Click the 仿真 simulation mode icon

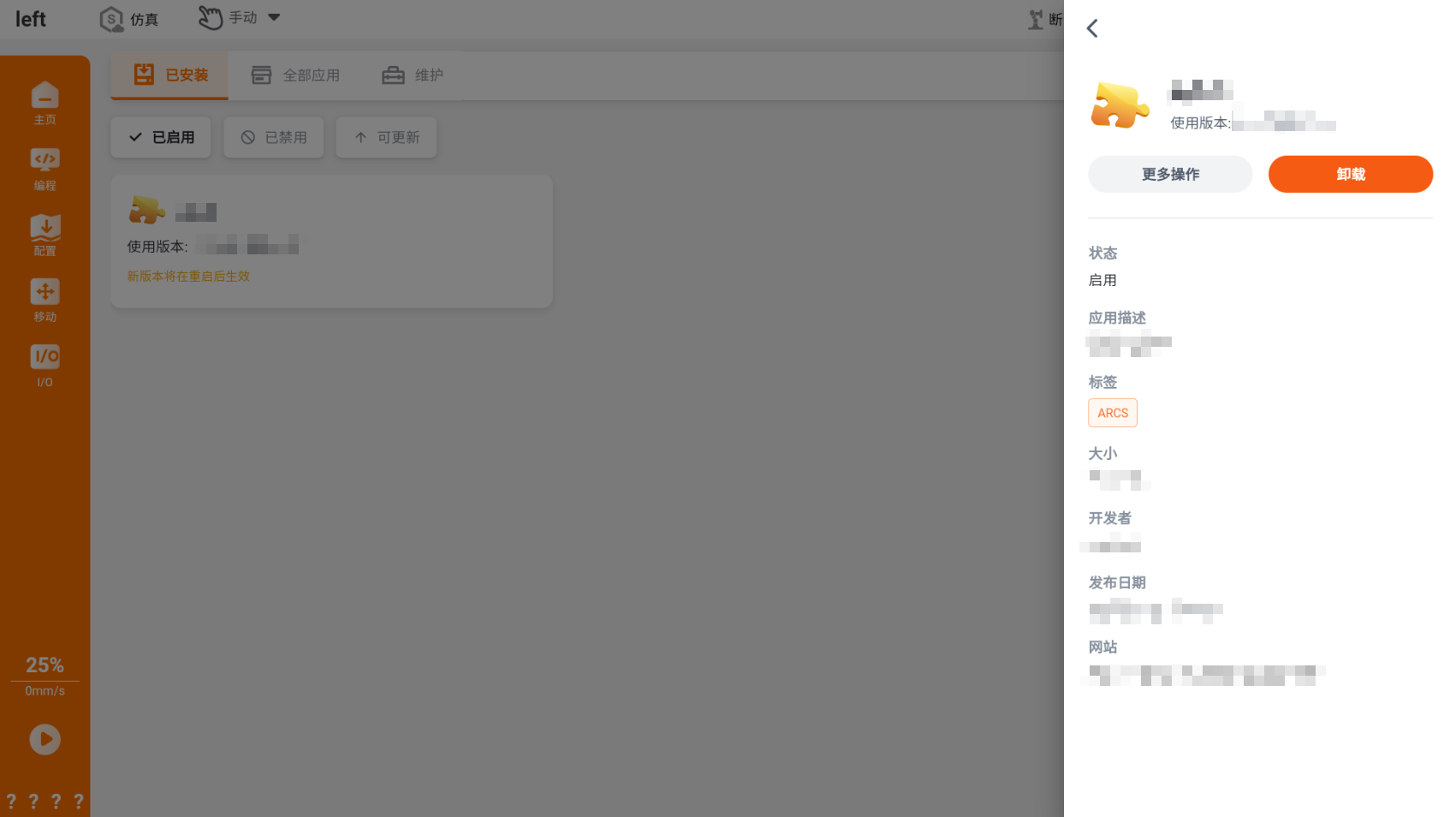click(x=112, y=19)
